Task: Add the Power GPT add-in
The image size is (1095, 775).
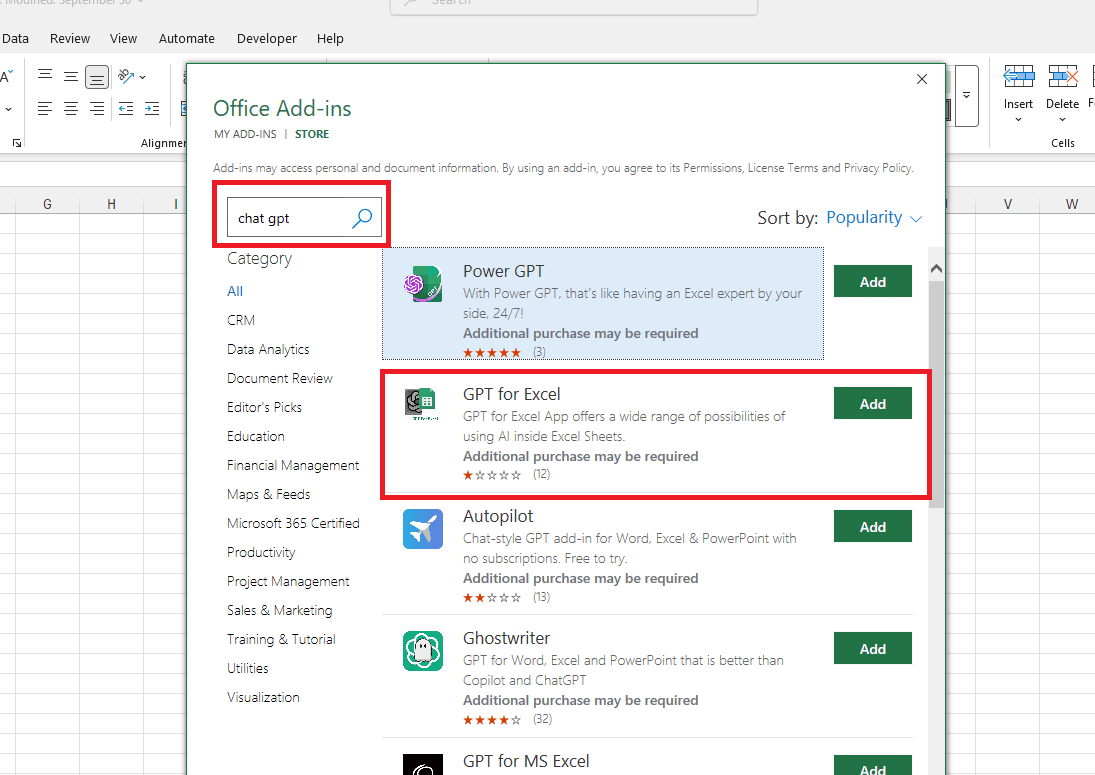Action: pyautogui.click(x=872, y=281)
